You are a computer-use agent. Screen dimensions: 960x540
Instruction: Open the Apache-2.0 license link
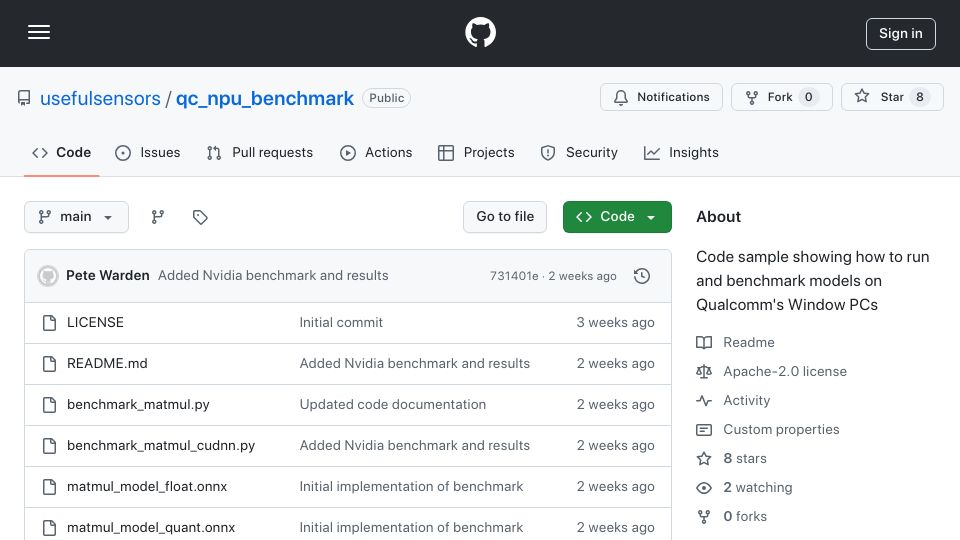click(785, 372)
